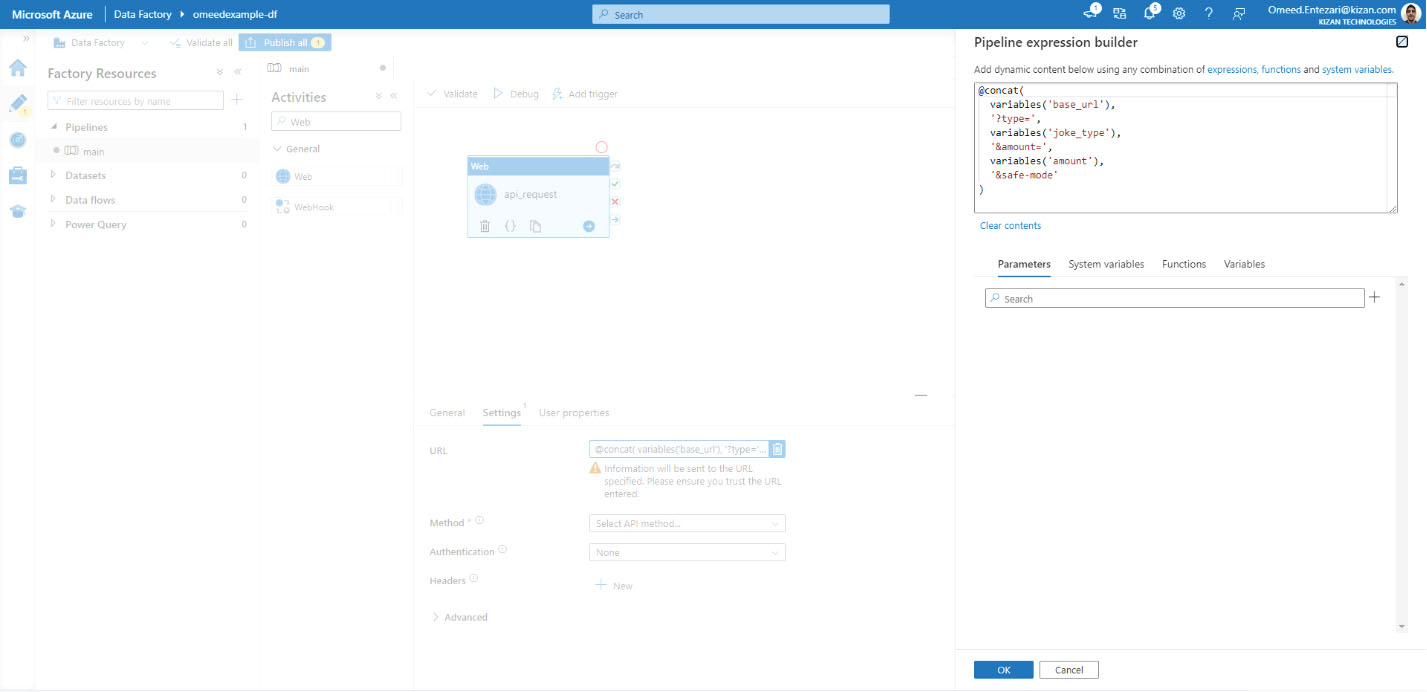Screen dimensions: 1427x692
Task: Collapse the General activities group
Action: click(x=278, y=149)
